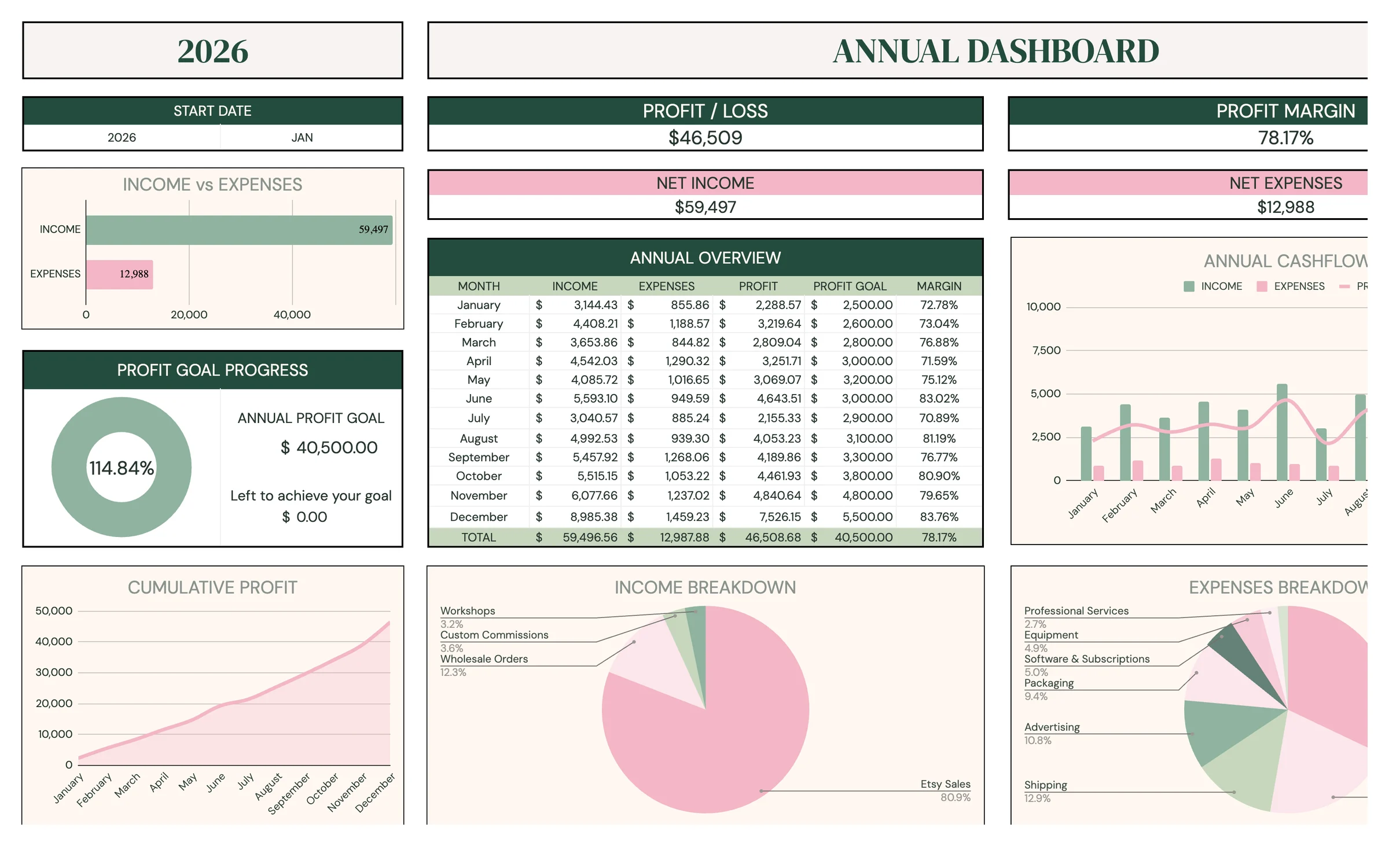This screenshot has height=868, width=1389.
Task: Click the Cumulative Profit chart title
Action: pos(212,588)
